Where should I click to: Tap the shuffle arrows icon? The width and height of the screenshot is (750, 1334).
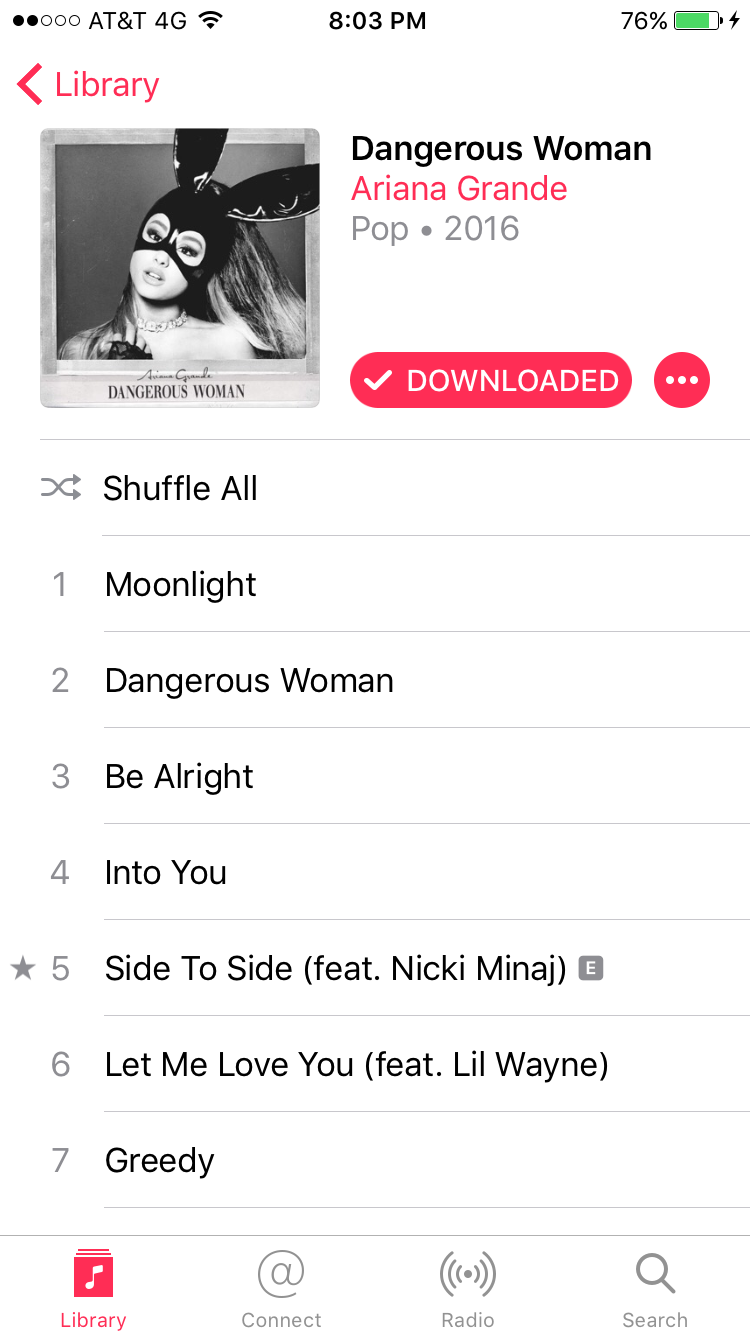[x=61, y=488]
